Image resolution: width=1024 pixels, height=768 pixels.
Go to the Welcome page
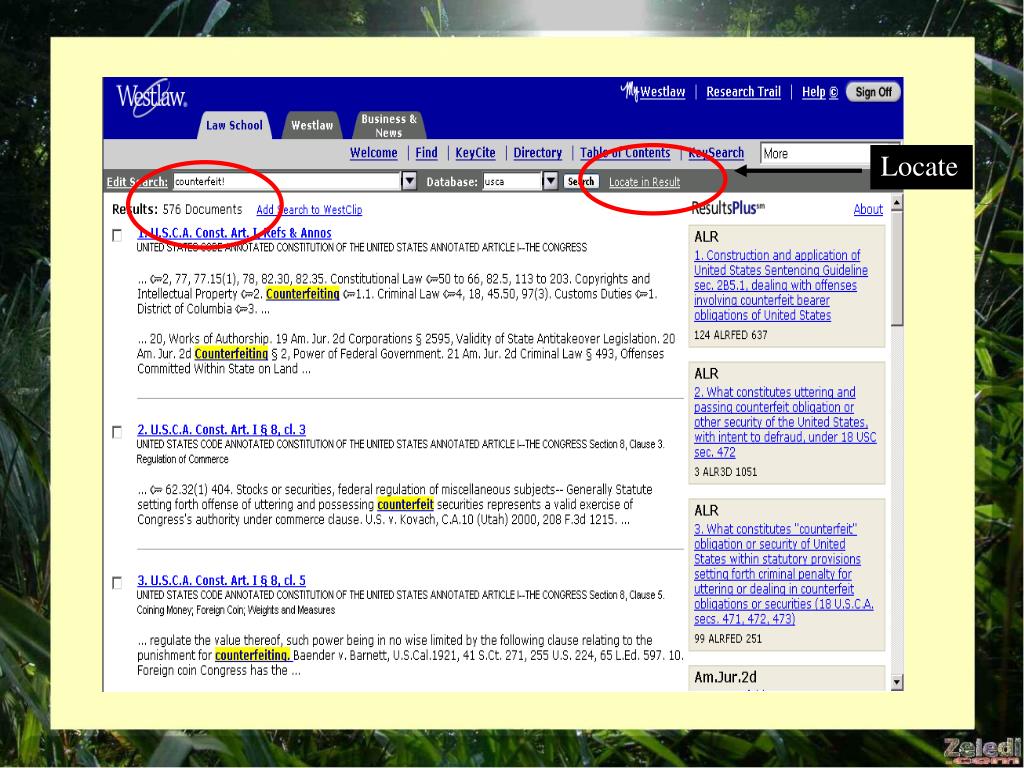(x=374, y=153)
